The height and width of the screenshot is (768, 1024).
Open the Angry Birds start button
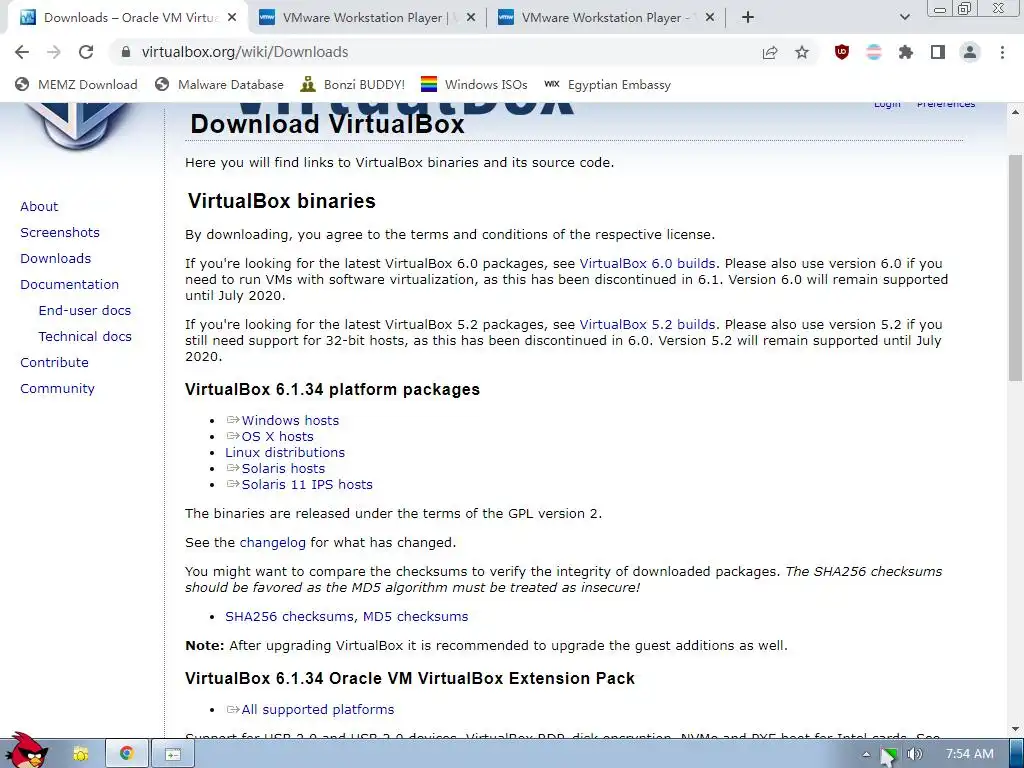(26, 751)
